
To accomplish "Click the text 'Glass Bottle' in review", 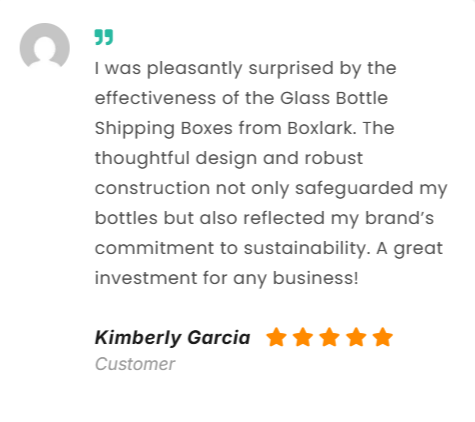I will tap(334, 98).
